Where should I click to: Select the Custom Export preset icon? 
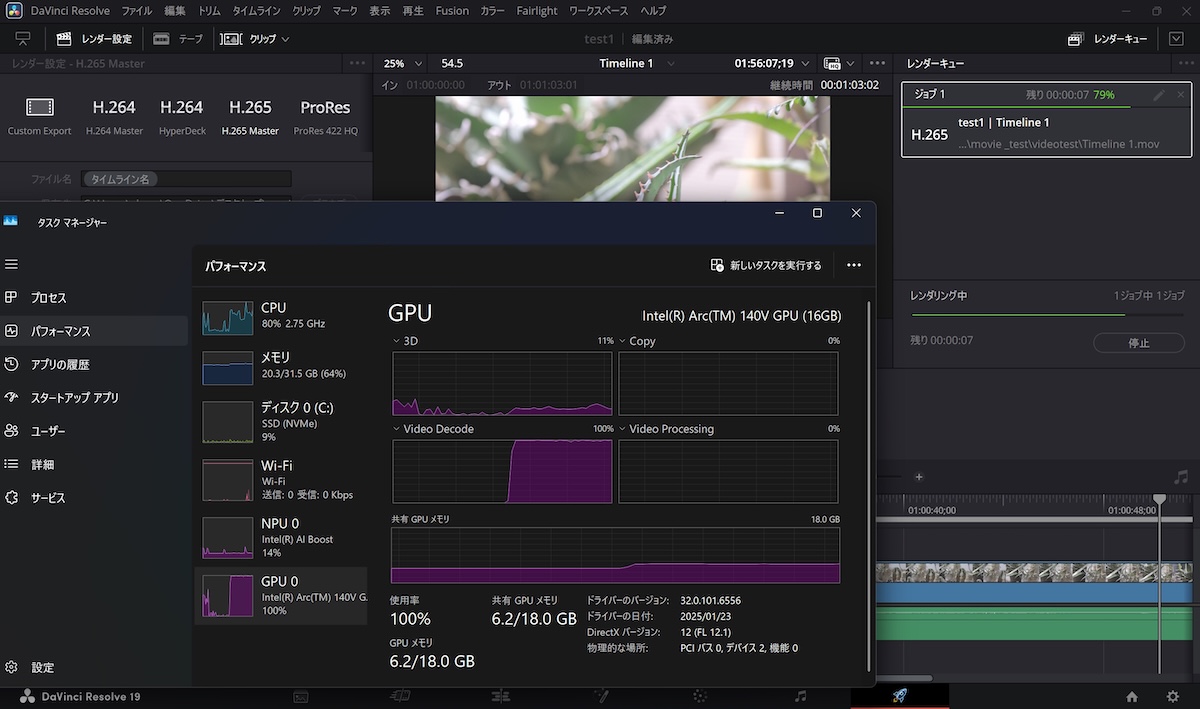point(40,108)
